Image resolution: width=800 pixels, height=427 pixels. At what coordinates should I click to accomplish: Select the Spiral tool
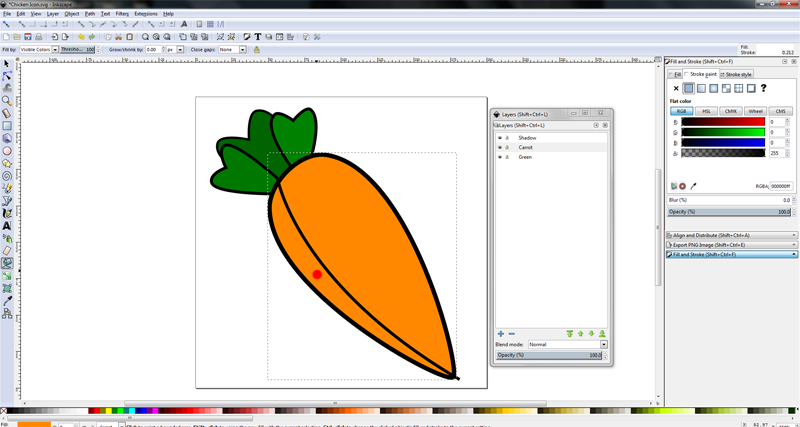(7, 175)
